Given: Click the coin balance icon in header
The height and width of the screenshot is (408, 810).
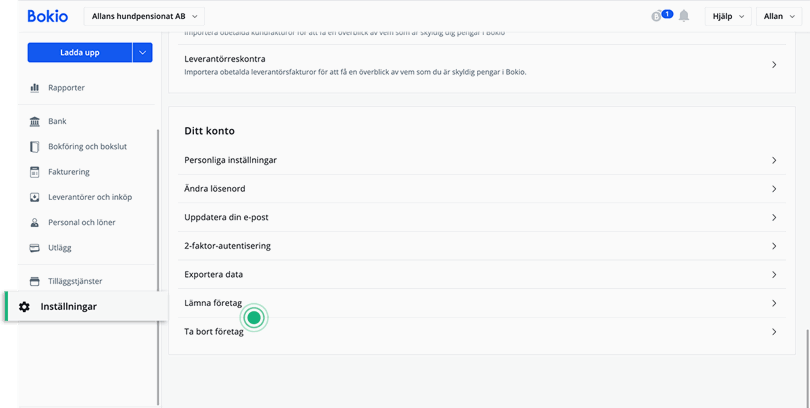Looking at the screenshot, I should (657, 16).
